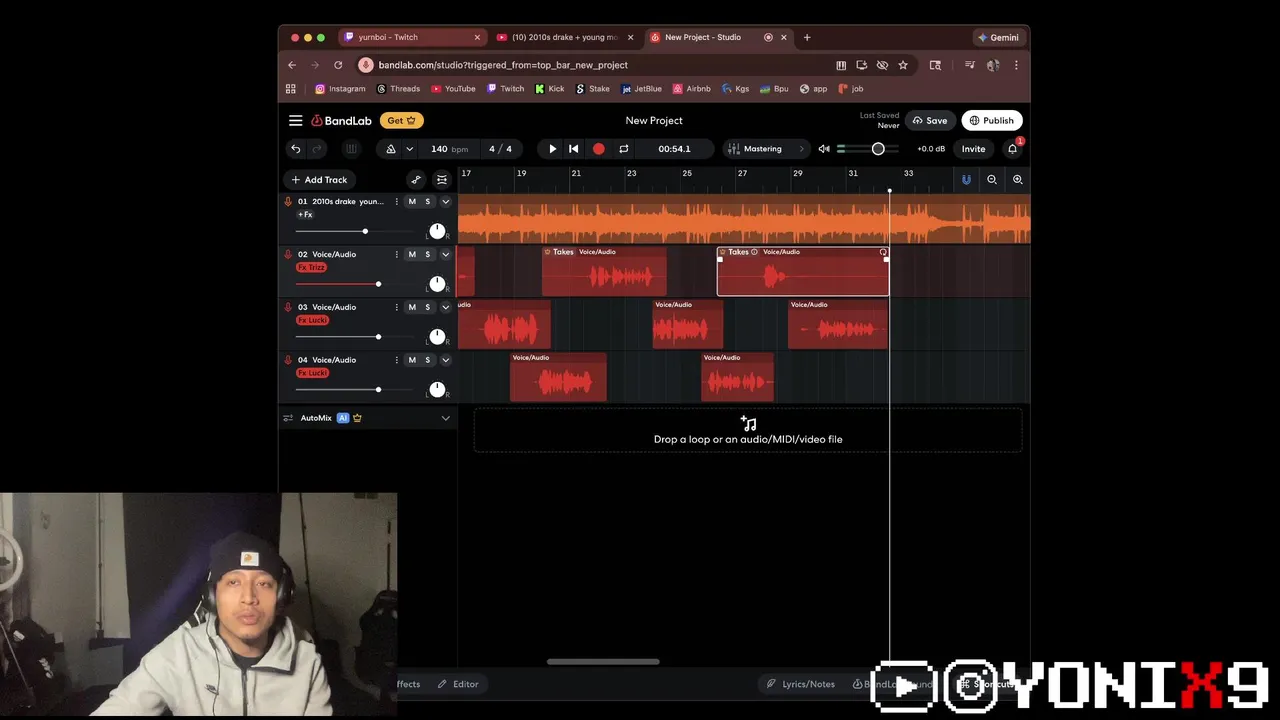Image resolution: width=1280 pixels, height=720 pixels.
Task: Open the AutoMix sliders icon
Action: [x=288, y=418]
